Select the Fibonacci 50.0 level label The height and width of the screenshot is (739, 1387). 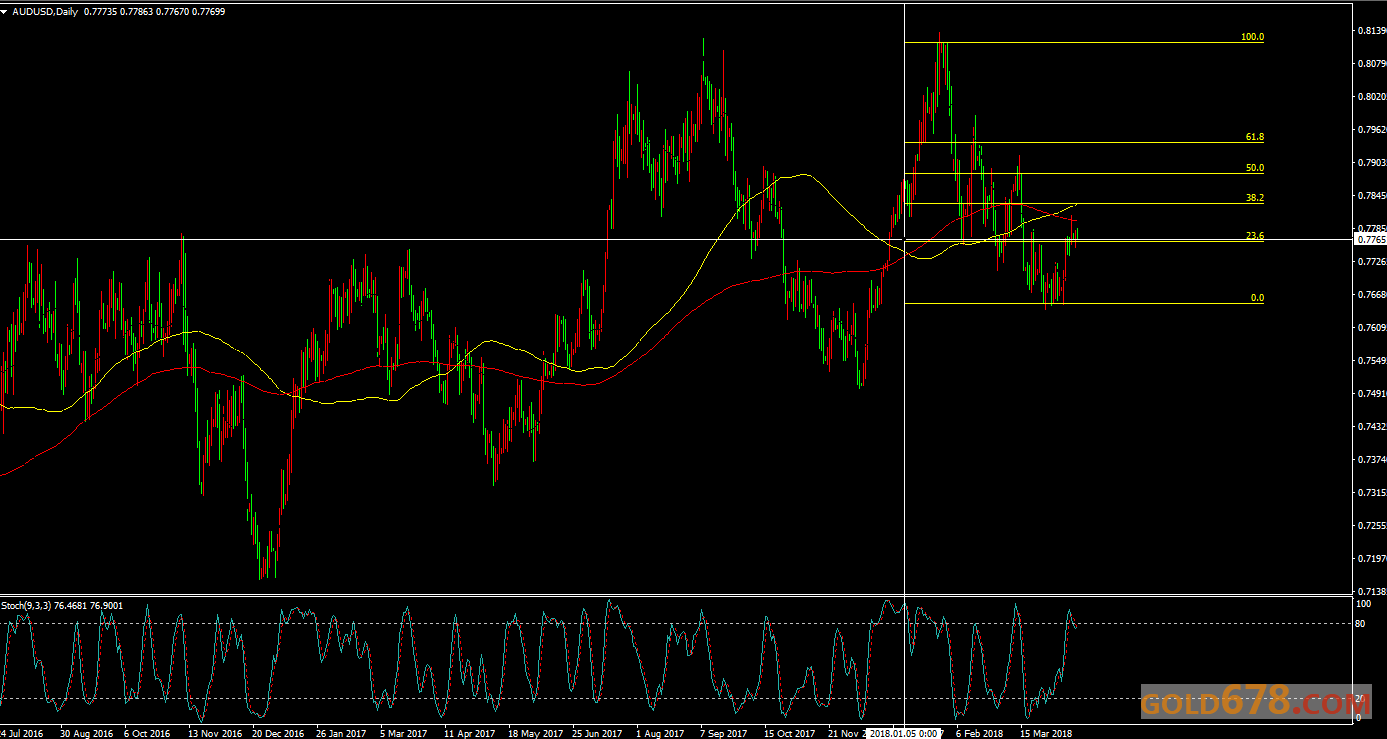pos(1255,168)
